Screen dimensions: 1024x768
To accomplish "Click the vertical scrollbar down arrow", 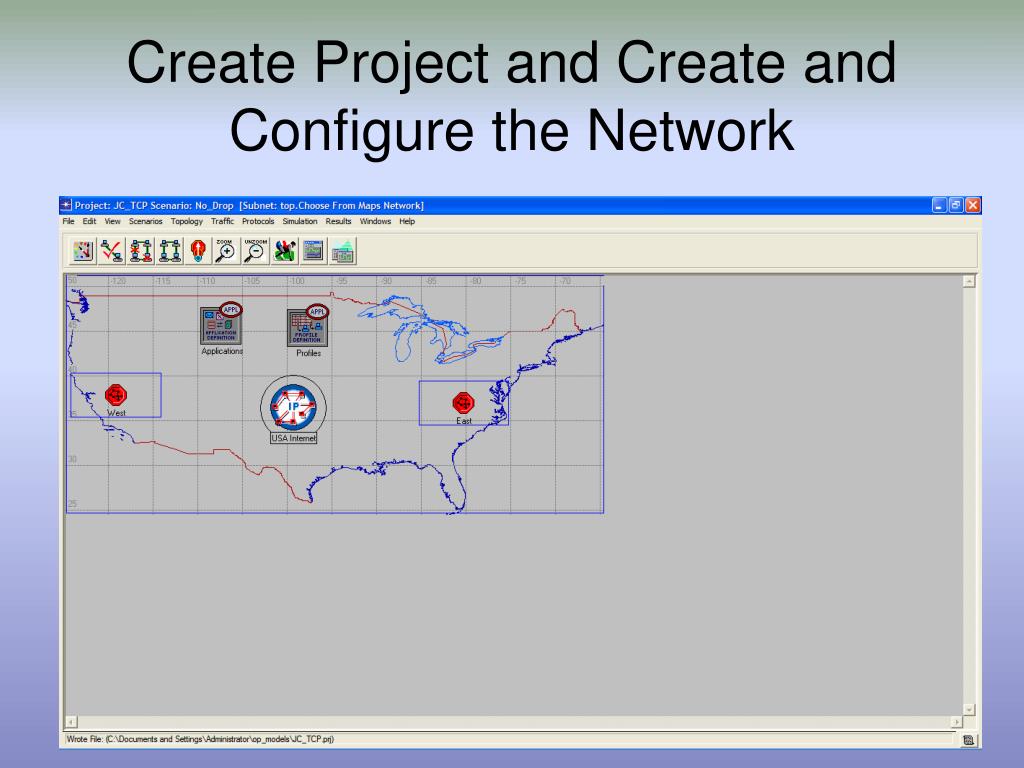I will point(969,709).
